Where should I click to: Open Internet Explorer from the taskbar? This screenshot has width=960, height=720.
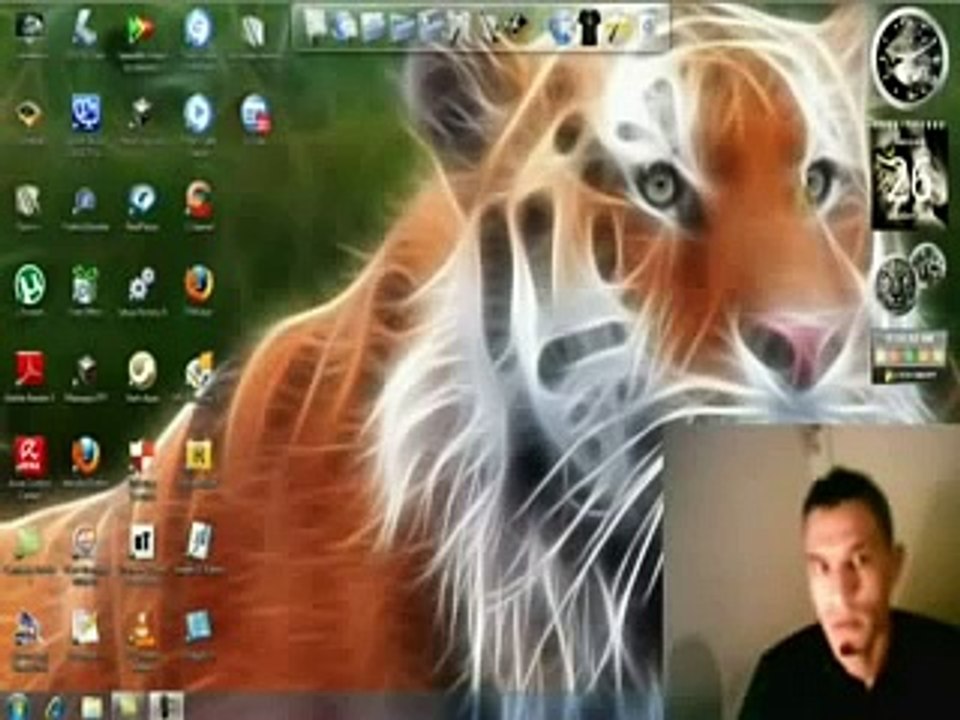56,708
